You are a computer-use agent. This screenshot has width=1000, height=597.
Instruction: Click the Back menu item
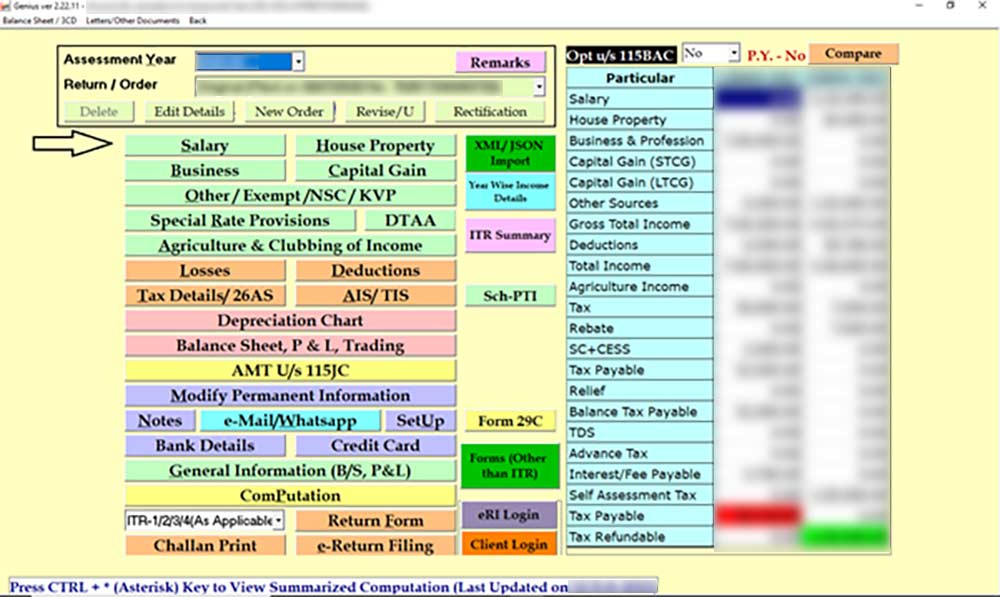(198, 20)
